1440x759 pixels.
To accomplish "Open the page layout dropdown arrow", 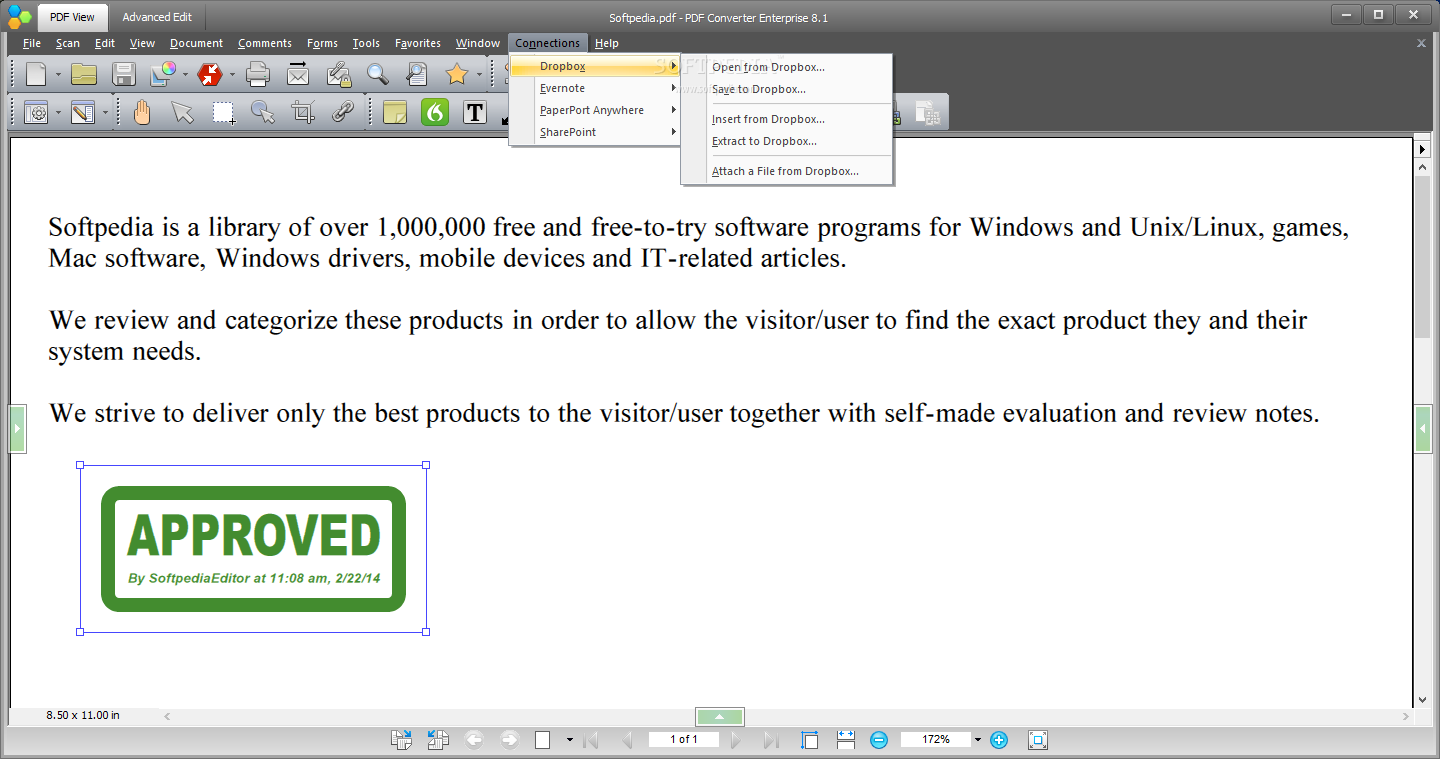I will tap(570, 740).
